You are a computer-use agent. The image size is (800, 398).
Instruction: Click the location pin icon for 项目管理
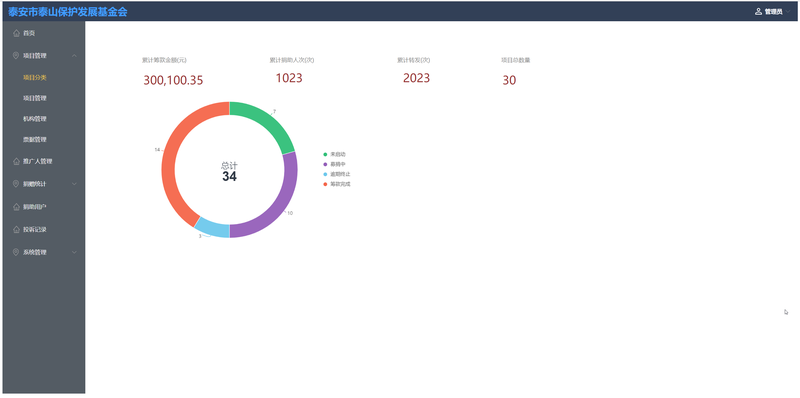tap(16, 56)
